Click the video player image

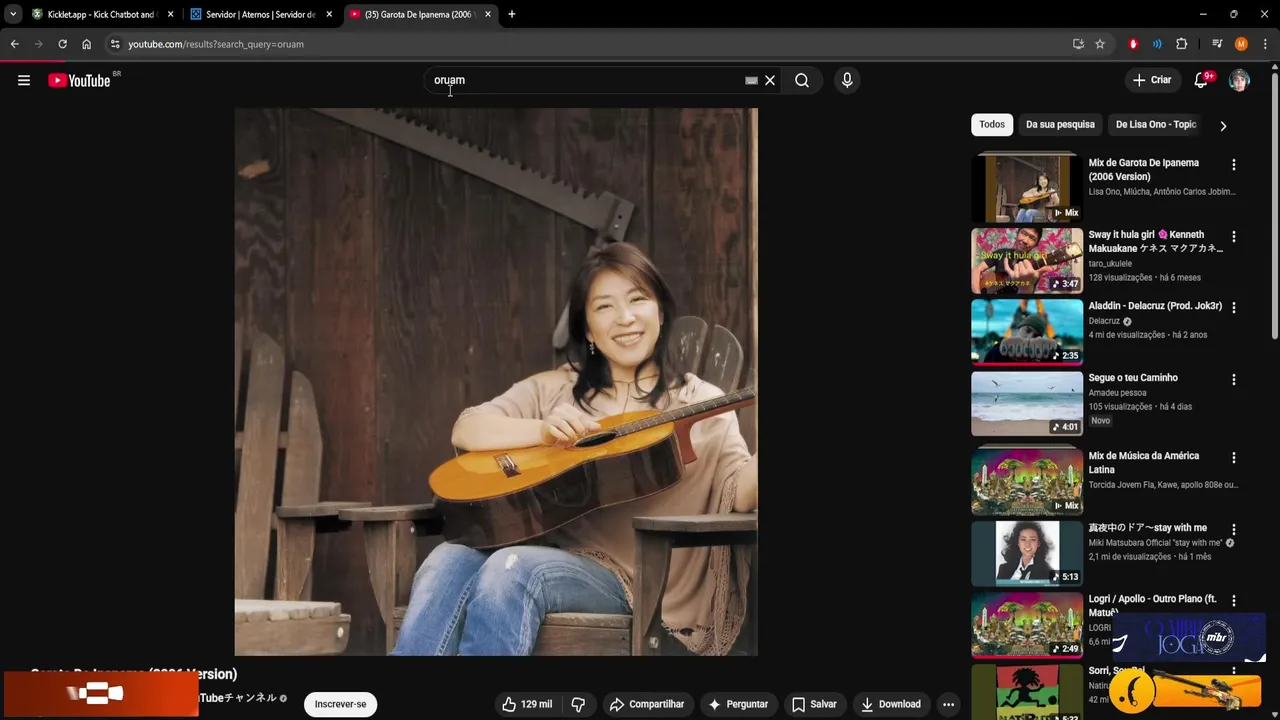pyautogui.click(x=496, y=382)
